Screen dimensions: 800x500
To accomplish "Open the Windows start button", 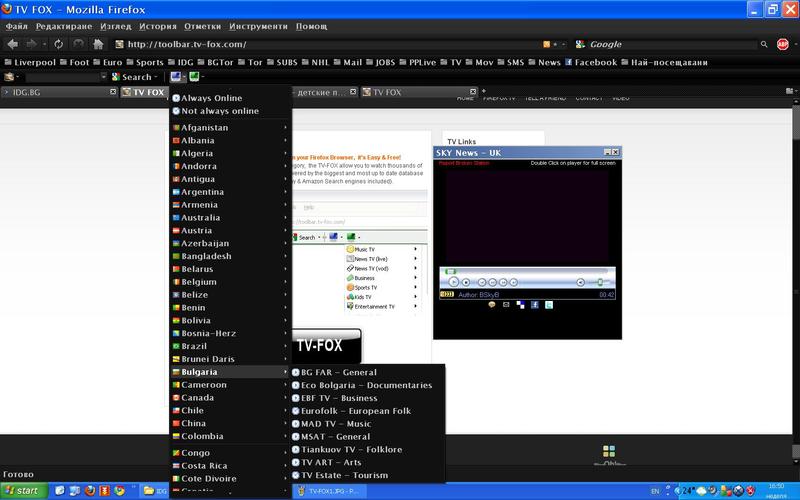I will pos(24,491).
